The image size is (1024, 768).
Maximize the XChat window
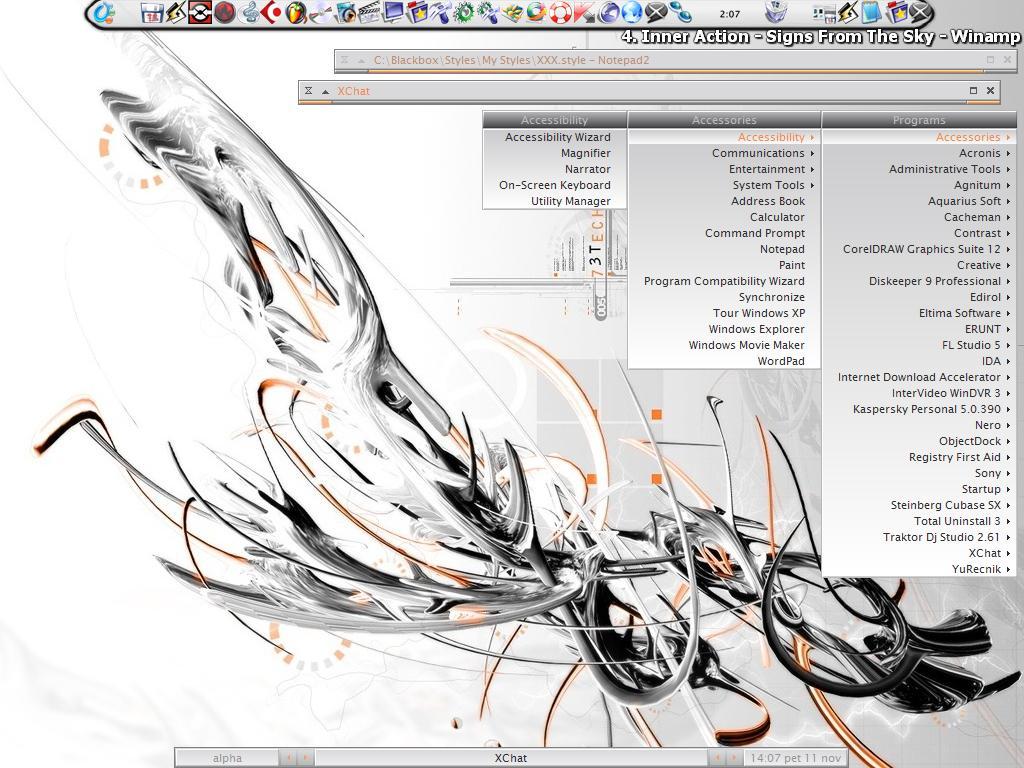tap(974, 91)
